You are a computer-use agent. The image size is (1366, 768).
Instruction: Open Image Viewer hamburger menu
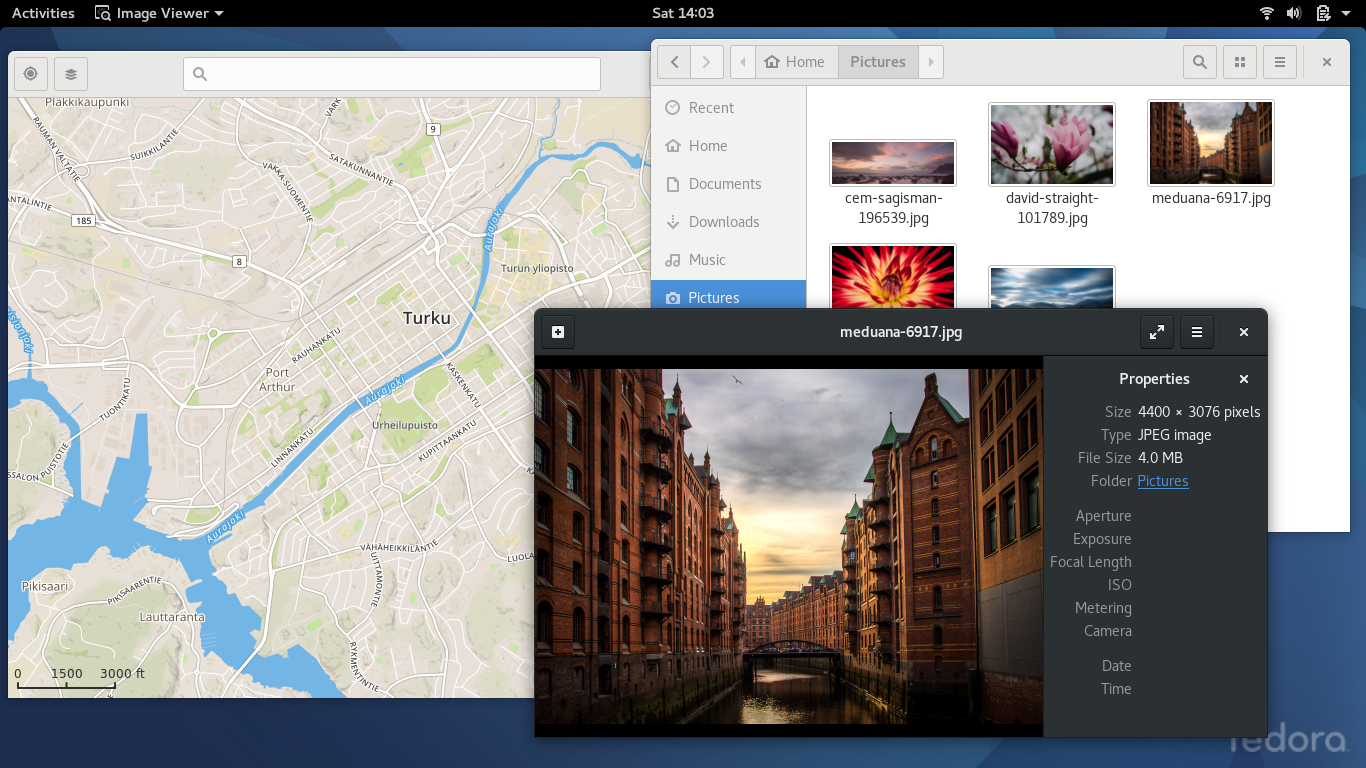[x=1197, y=332]
